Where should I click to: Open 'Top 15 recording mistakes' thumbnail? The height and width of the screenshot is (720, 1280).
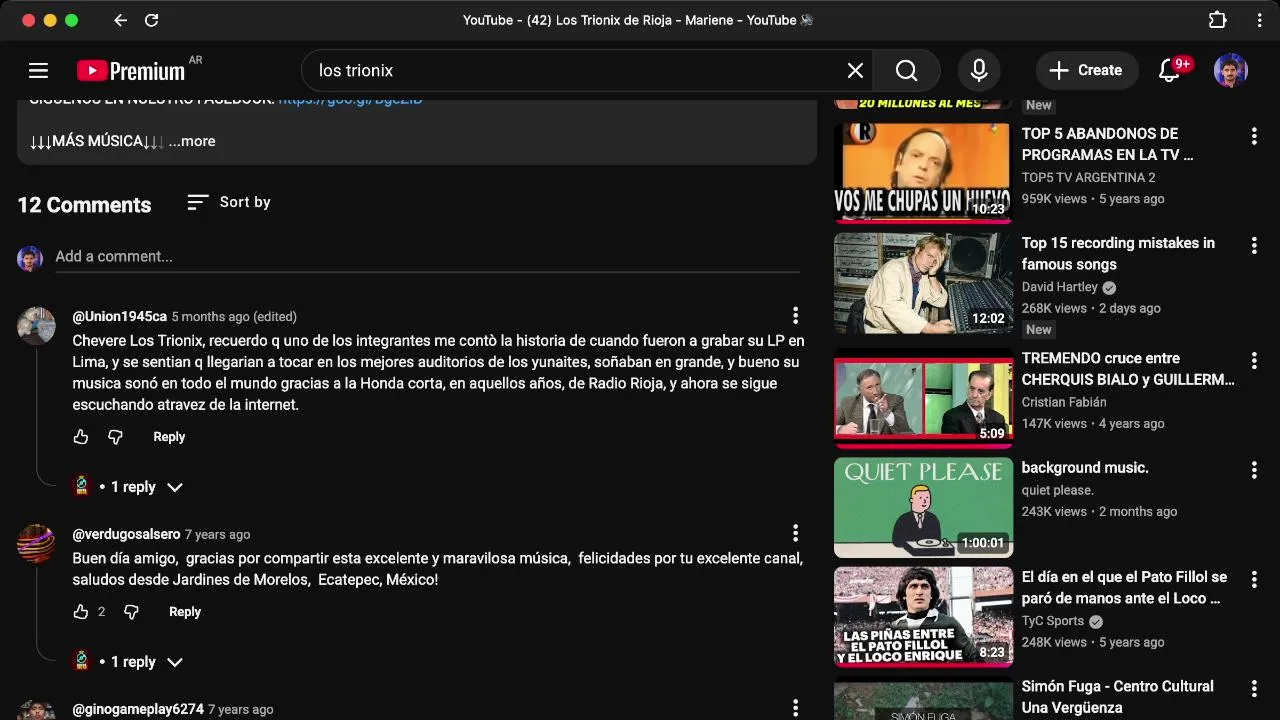923,283
